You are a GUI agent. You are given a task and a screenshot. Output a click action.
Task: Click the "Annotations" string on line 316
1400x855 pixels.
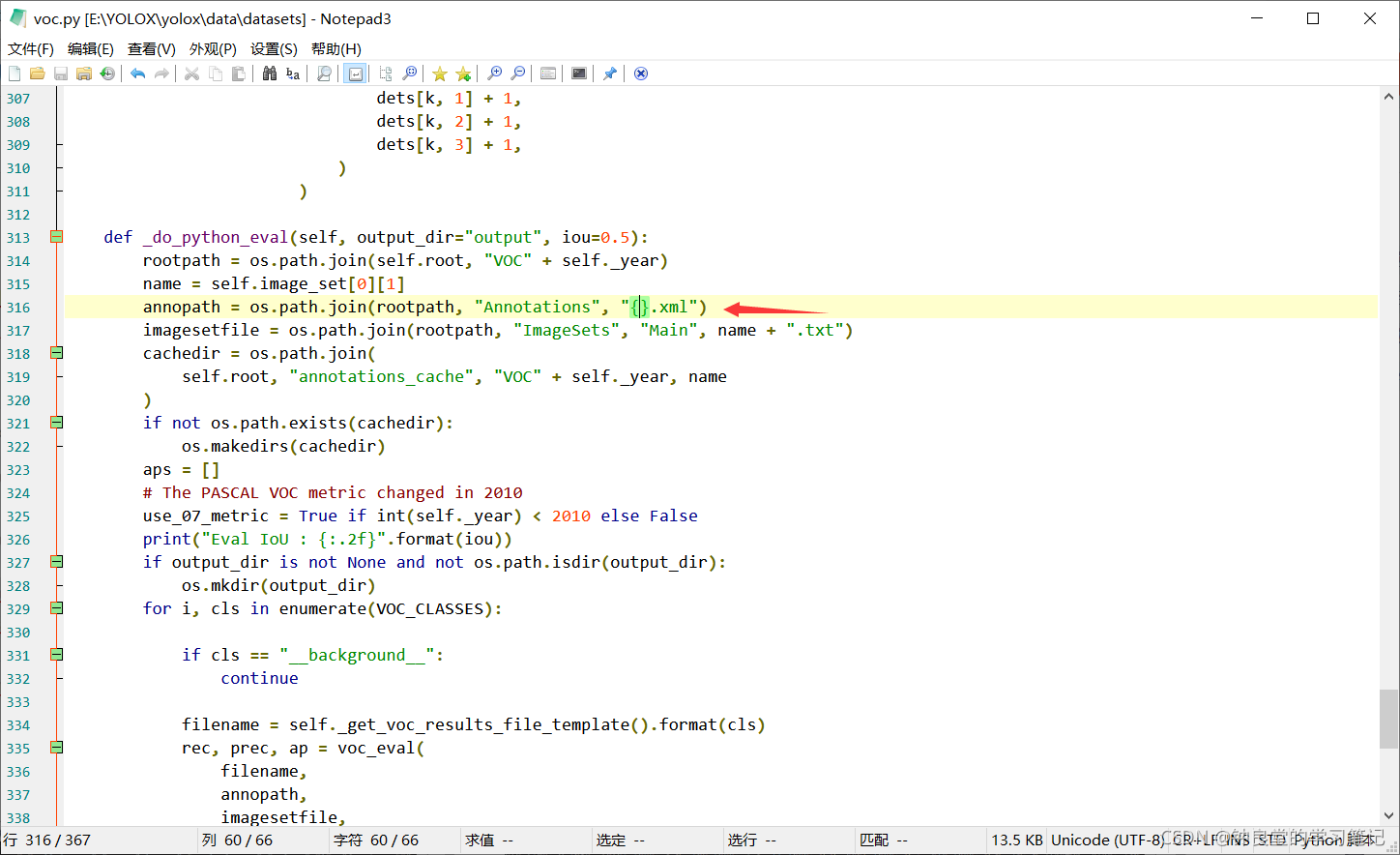[x=537, y=307]
